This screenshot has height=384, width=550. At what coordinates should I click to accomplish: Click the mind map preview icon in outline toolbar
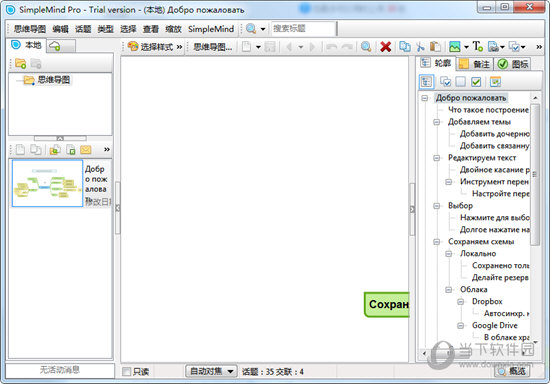(x=495, y=82)
